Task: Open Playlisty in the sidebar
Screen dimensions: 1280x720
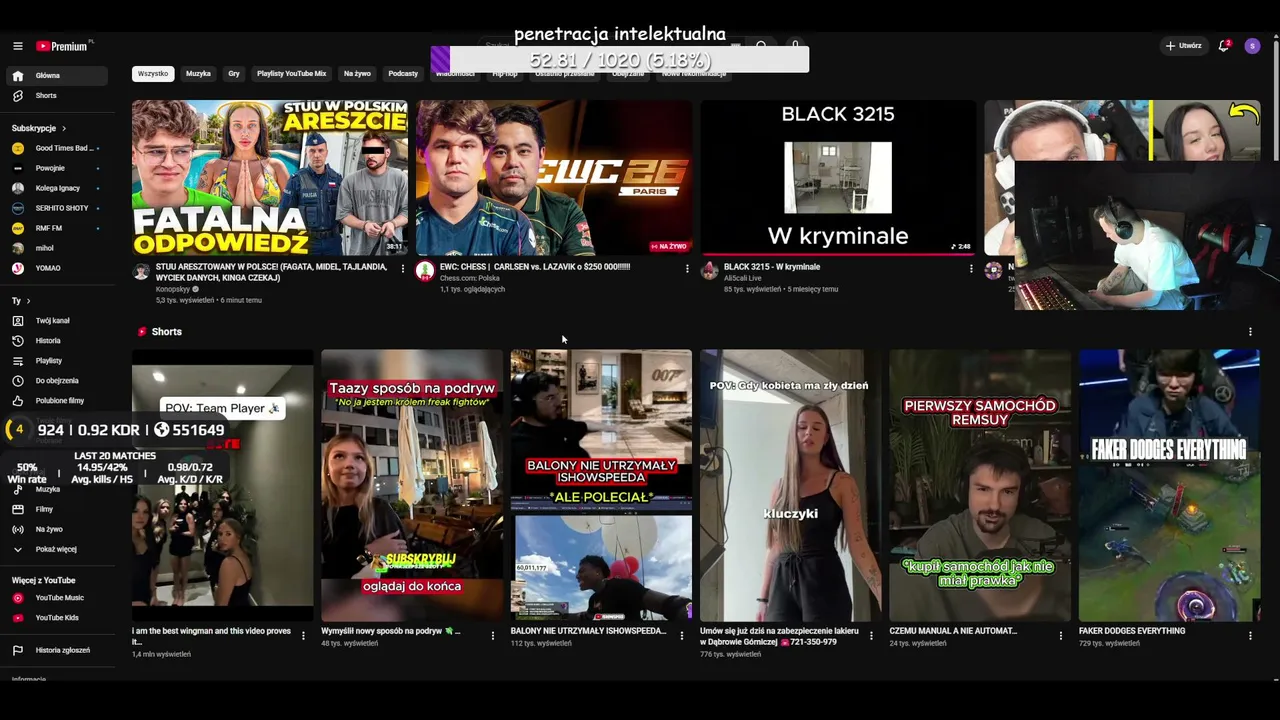Action: [56, 361]
